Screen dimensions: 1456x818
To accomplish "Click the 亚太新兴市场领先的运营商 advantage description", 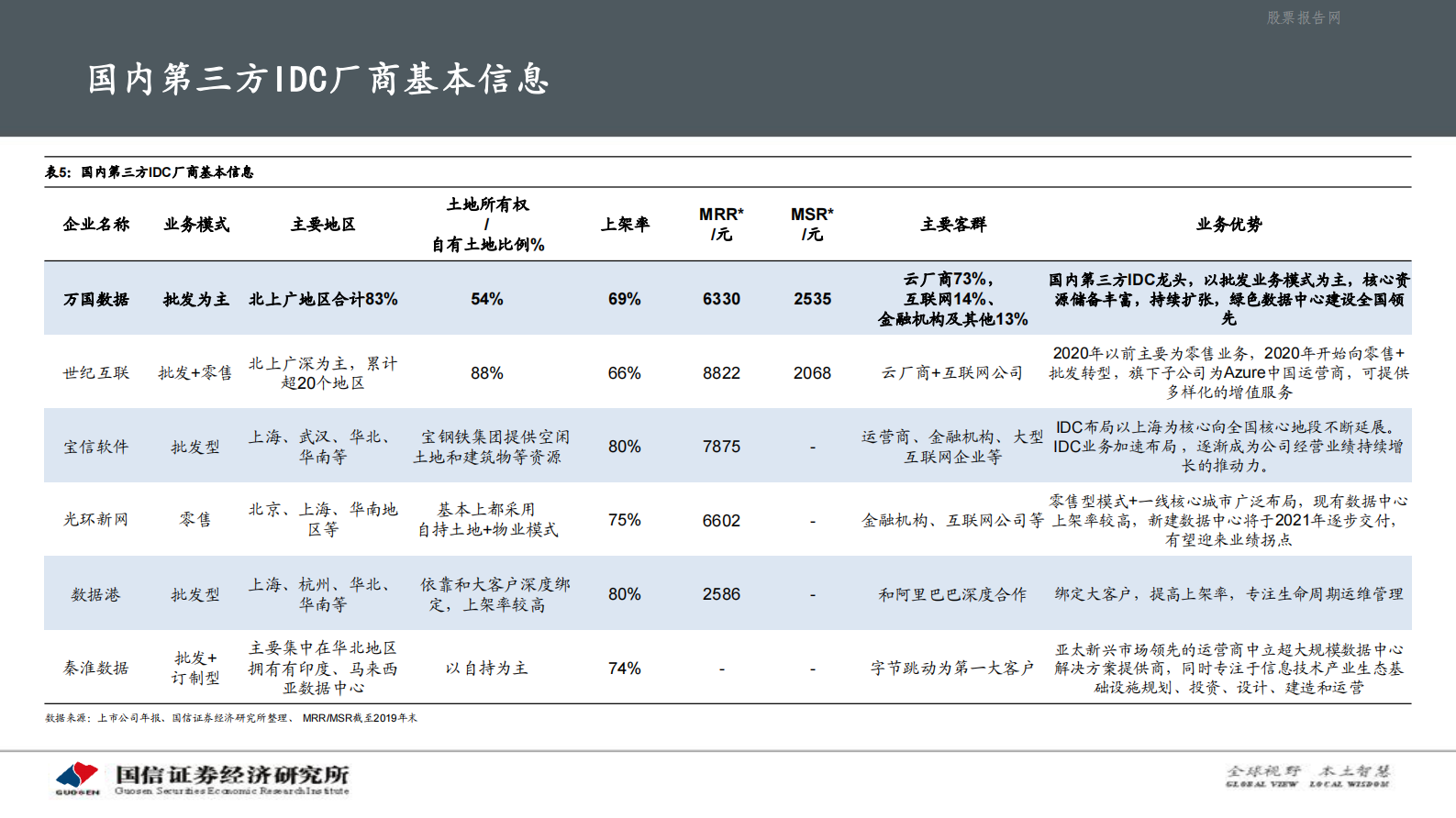I will coord(1229,669).
